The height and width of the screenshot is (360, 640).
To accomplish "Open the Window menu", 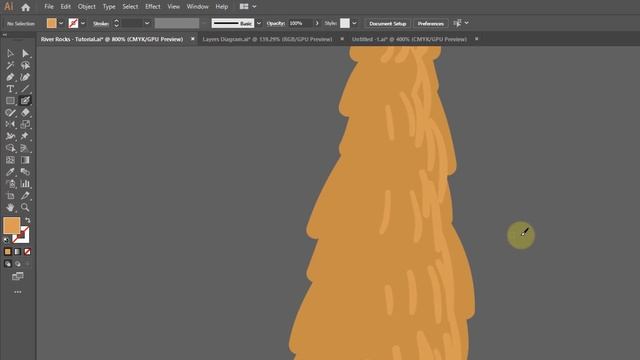I will pos(198,7).
